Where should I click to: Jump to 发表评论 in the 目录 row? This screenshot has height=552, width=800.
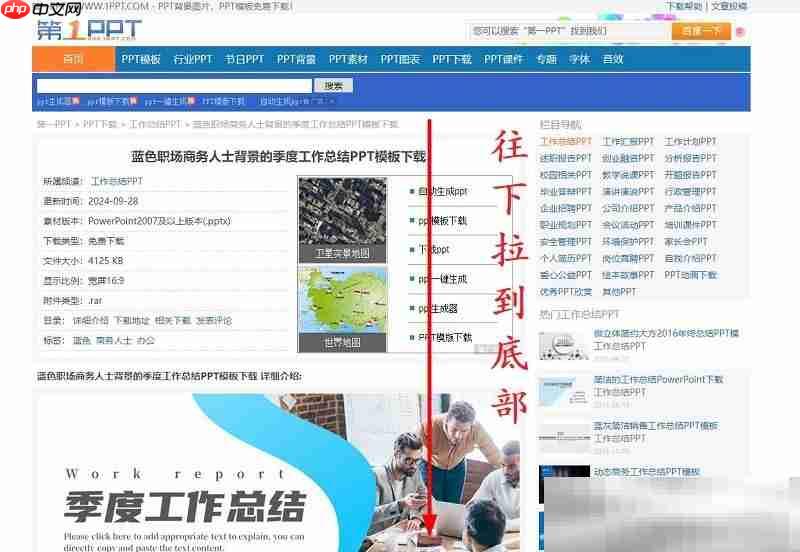pos(214,320)
